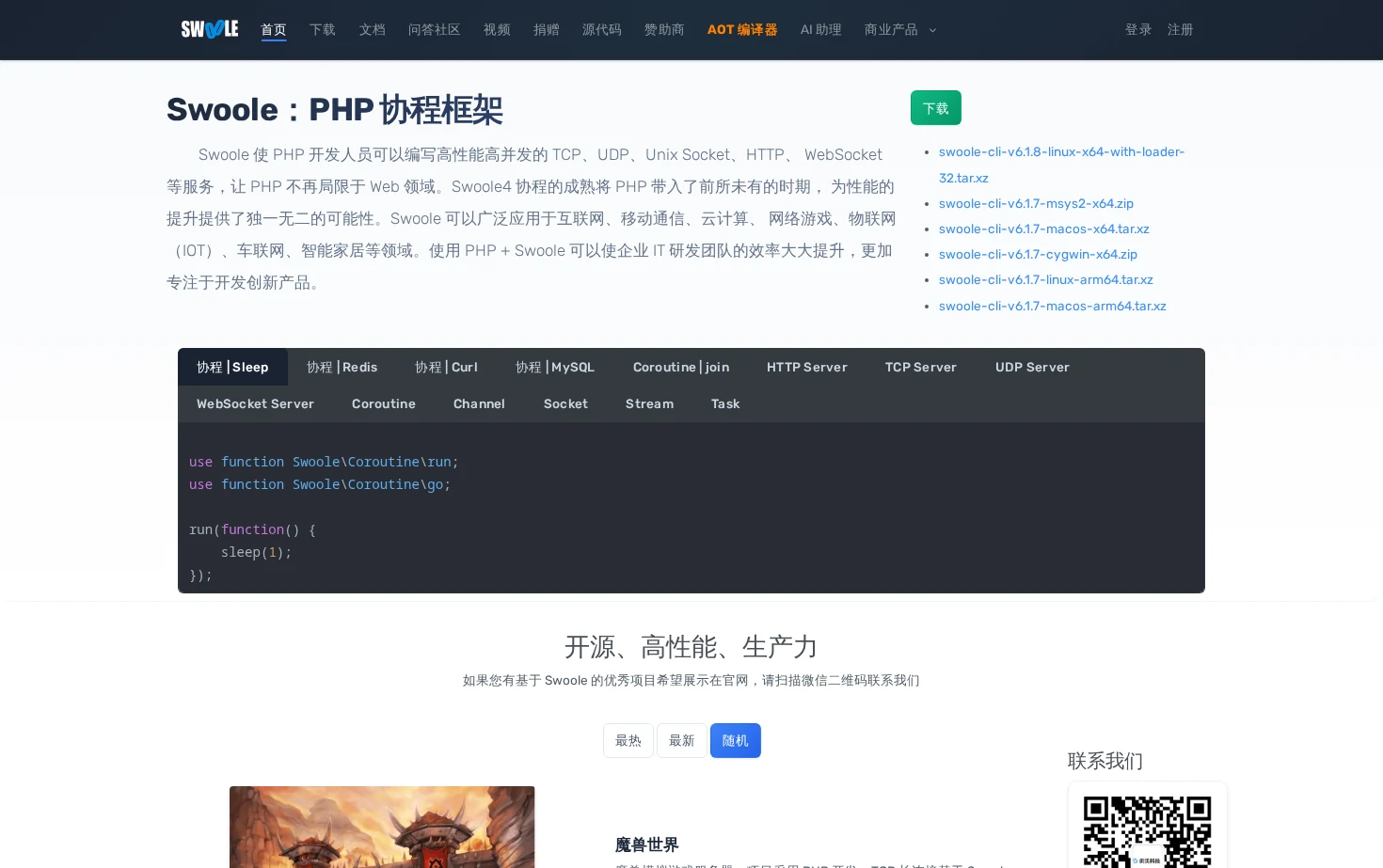This screenshot has width=1383, height=868.
Task: Open the 源代码 nav link
Action: coord(602,30)
